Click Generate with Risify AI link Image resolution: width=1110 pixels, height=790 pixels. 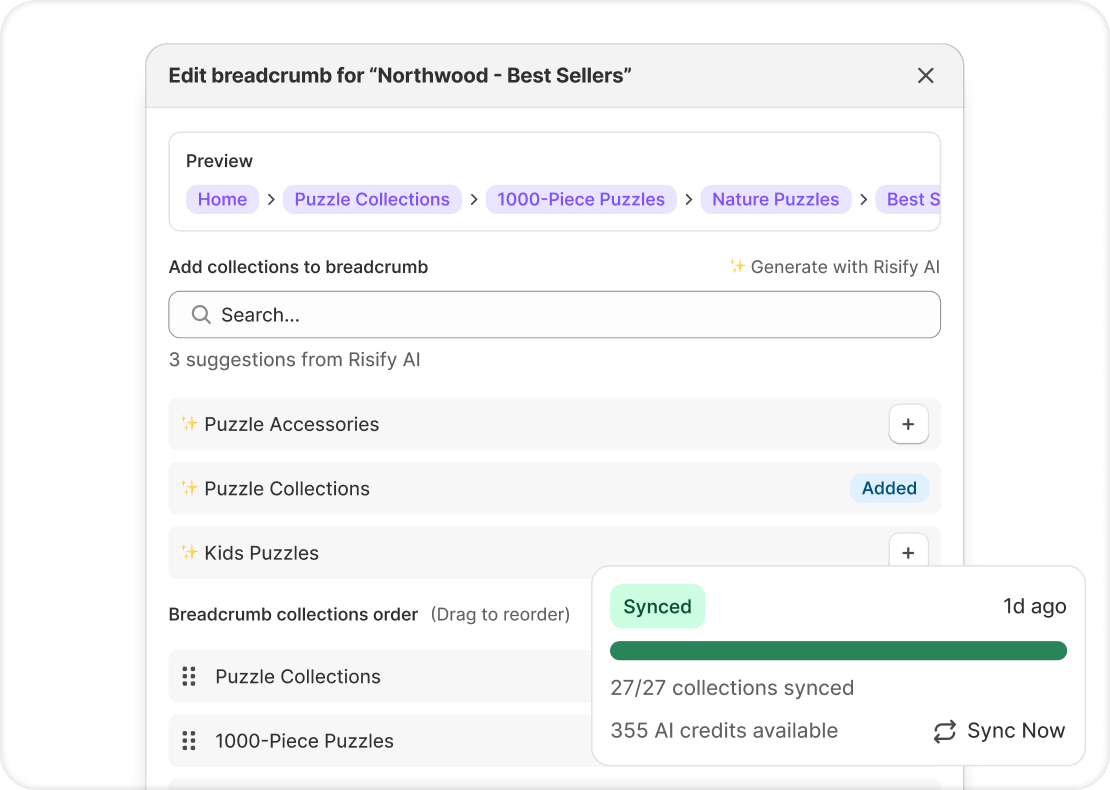click(x=845, y=267)
